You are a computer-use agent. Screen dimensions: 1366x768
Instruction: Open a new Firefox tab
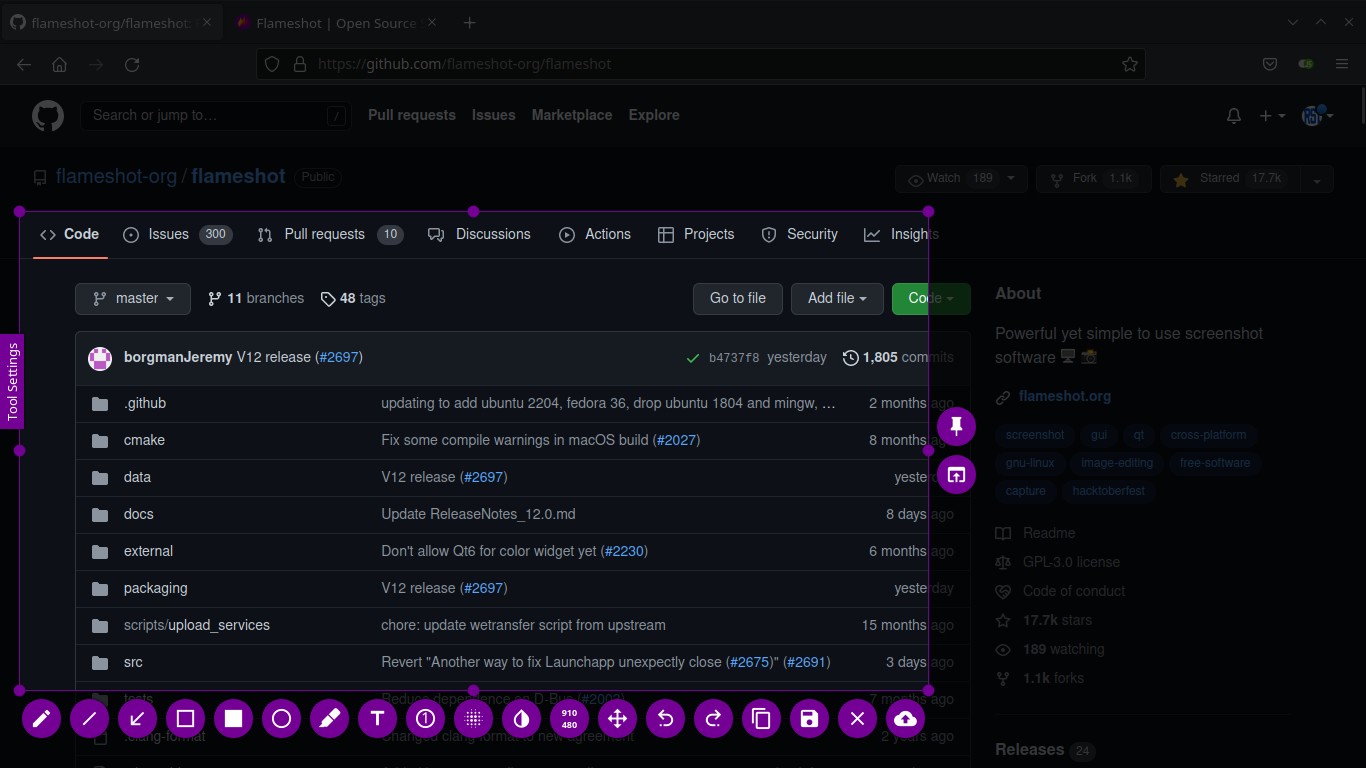click(x=469, y=23)
